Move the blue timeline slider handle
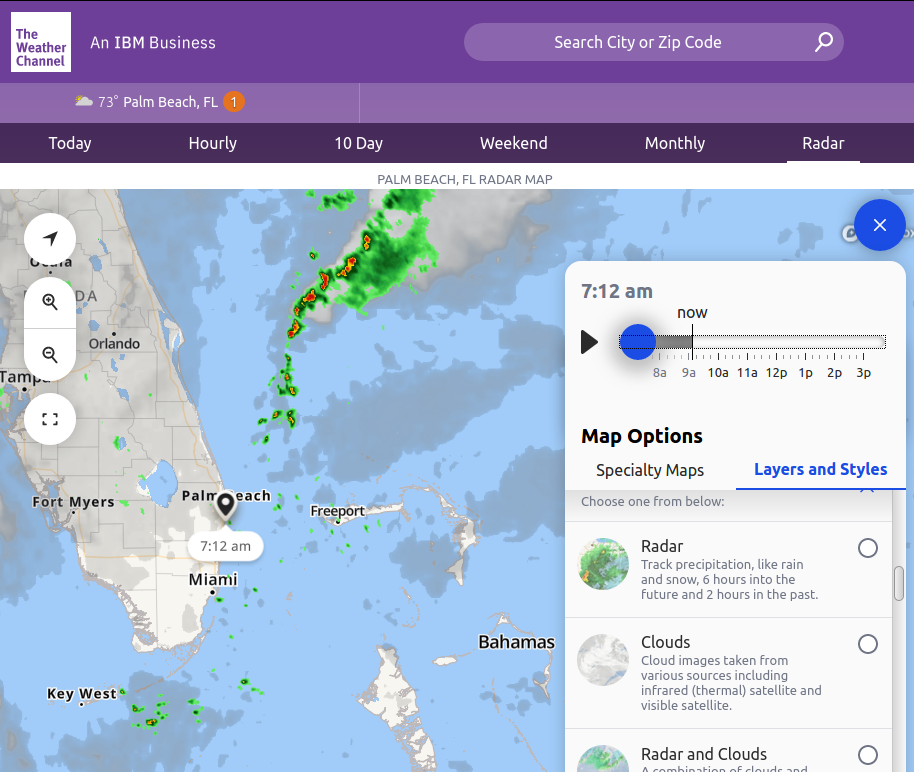The height and width of the screenshot is (772, 914). coord(638,342)
